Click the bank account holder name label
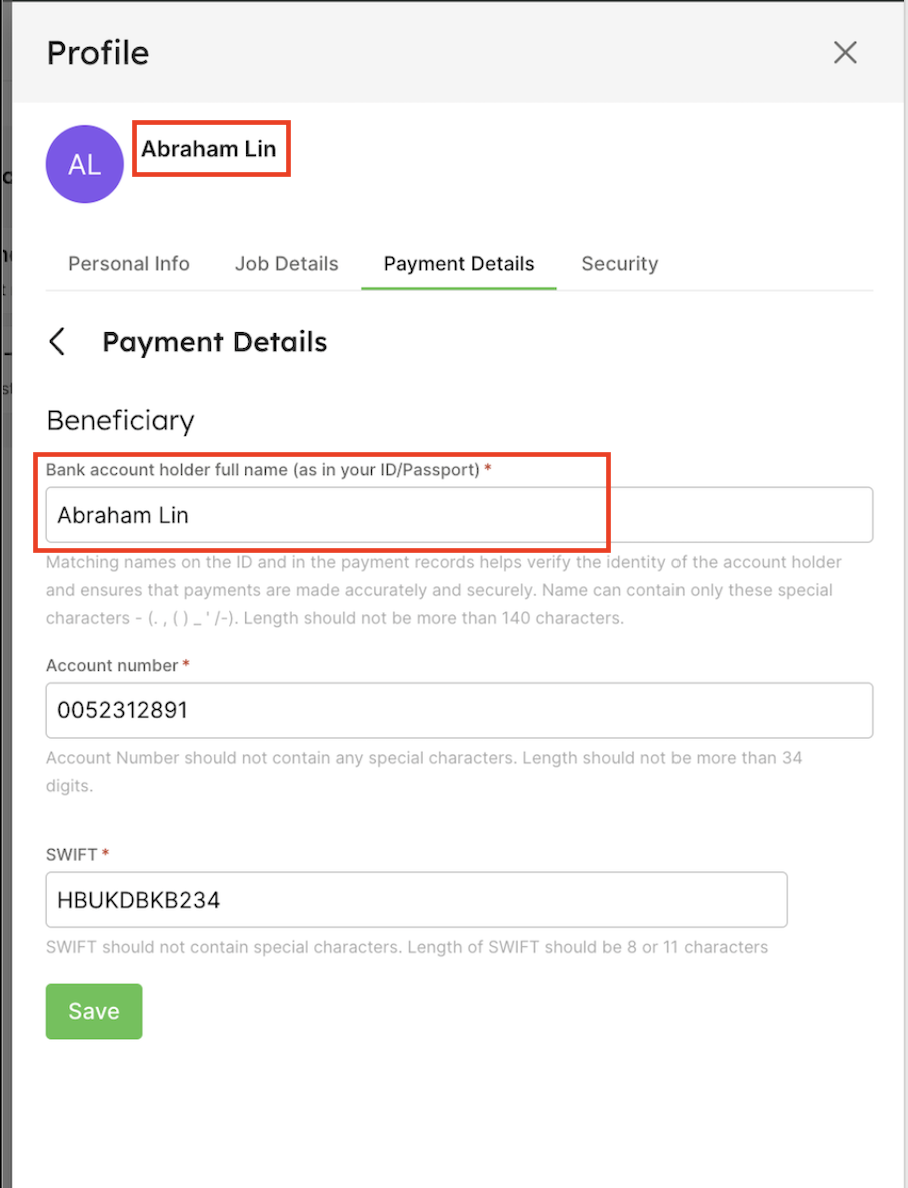 pos(263,470)
